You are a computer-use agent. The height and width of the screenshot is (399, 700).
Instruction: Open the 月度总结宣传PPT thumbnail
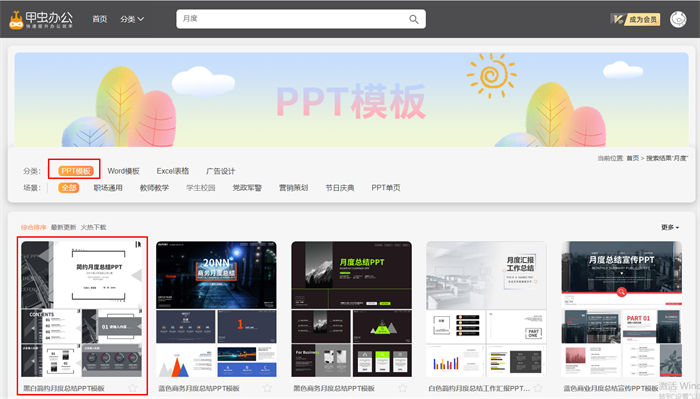622,309
